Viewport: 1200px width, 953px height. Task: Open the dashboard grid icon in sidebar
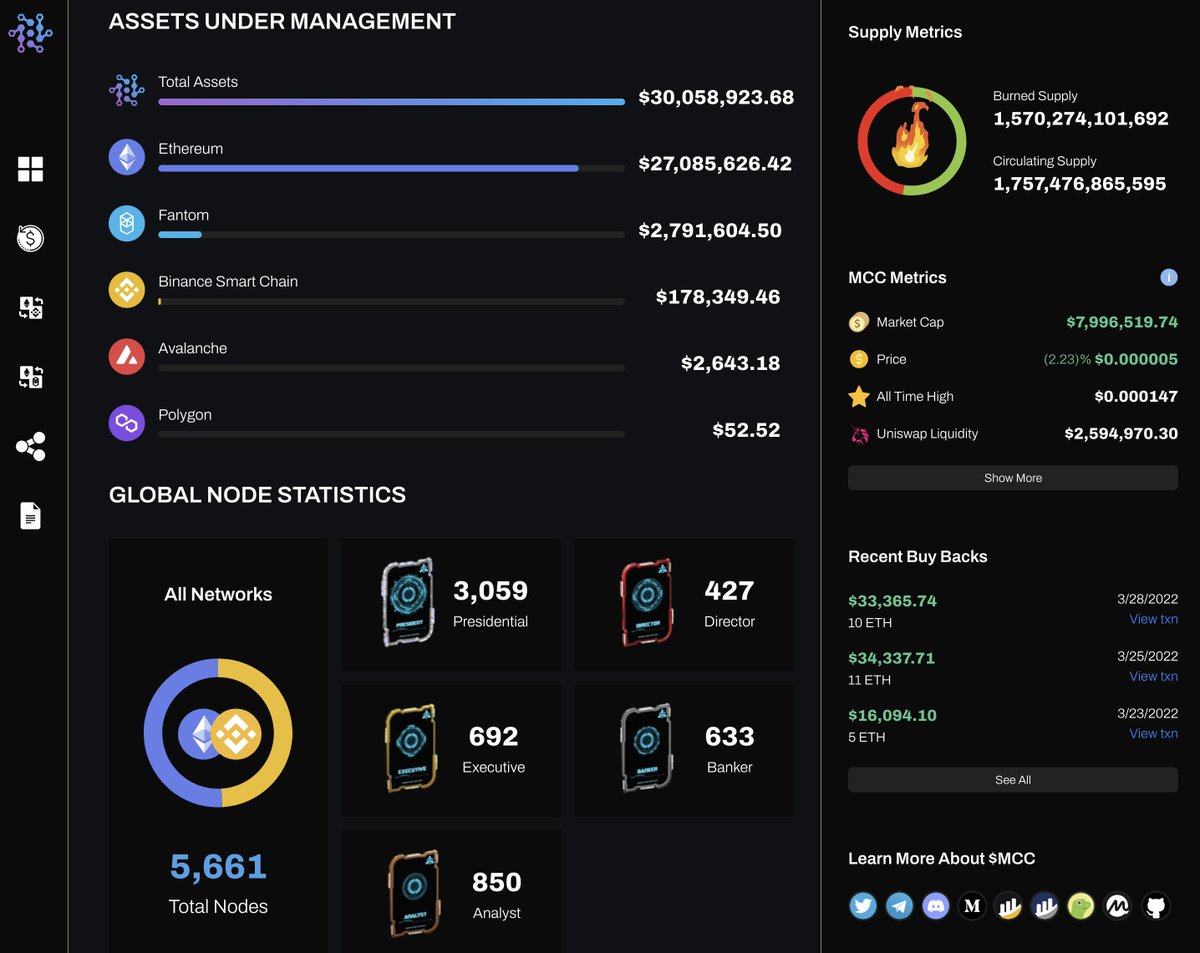[30, 169]
